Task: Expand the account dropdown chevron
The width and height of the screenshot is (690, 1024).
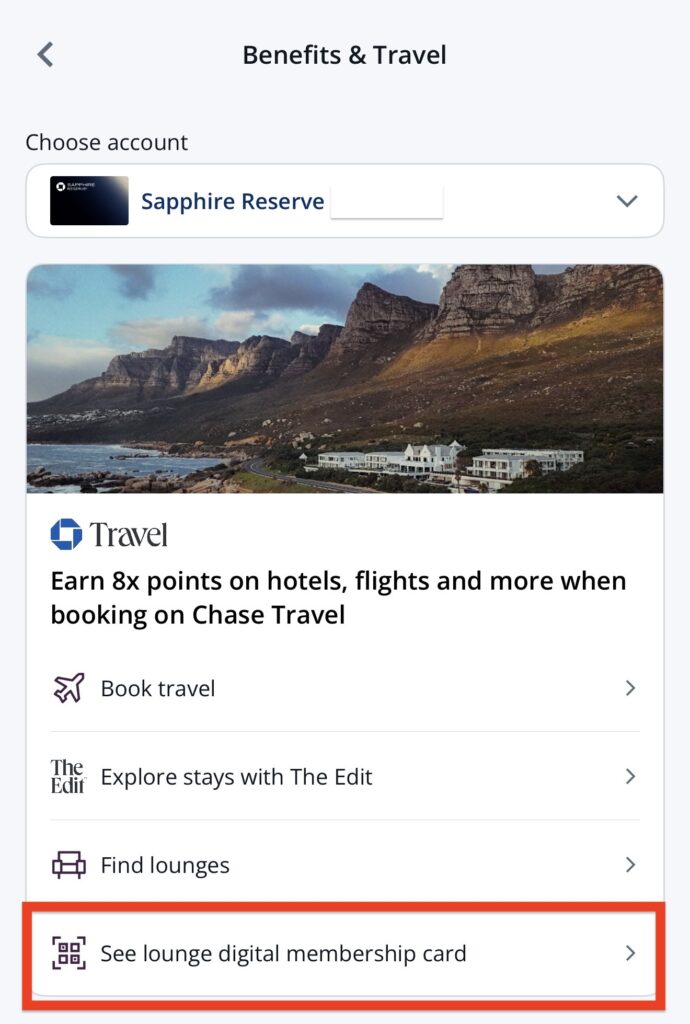Action: [x=627, y=201]
